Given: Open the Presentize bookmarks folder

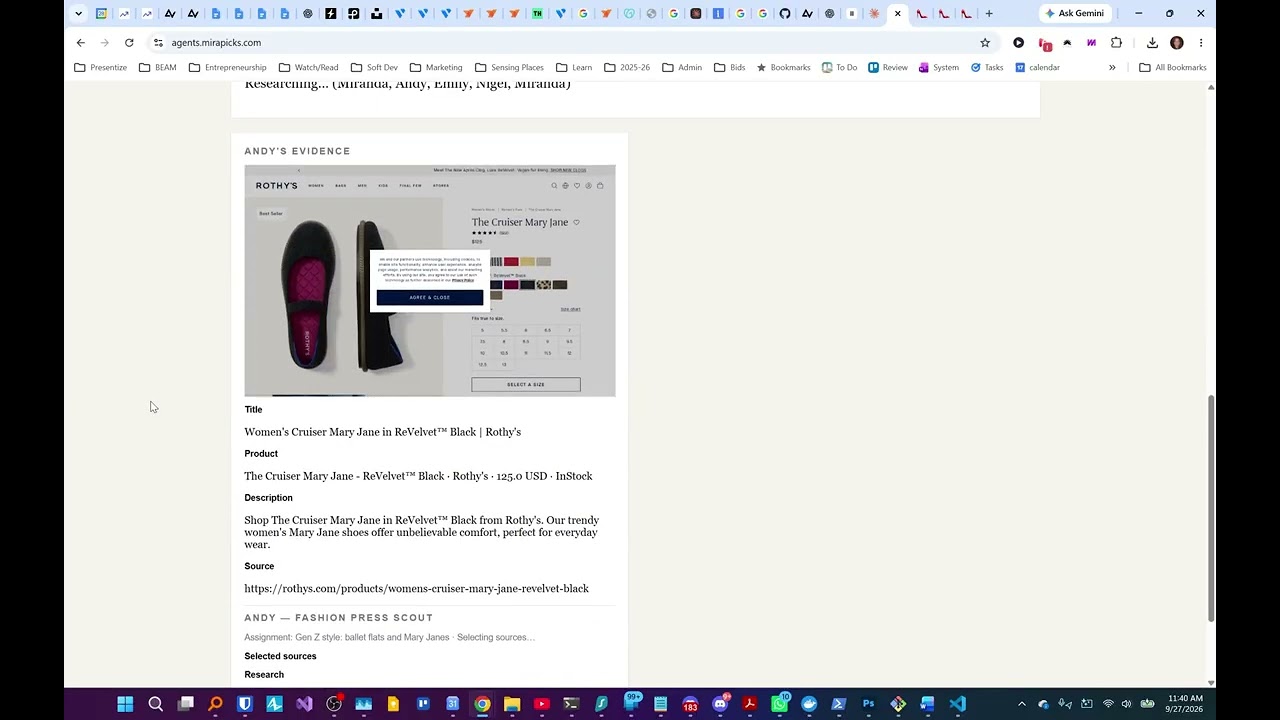Looking at the screenshot, I should 101,68.
